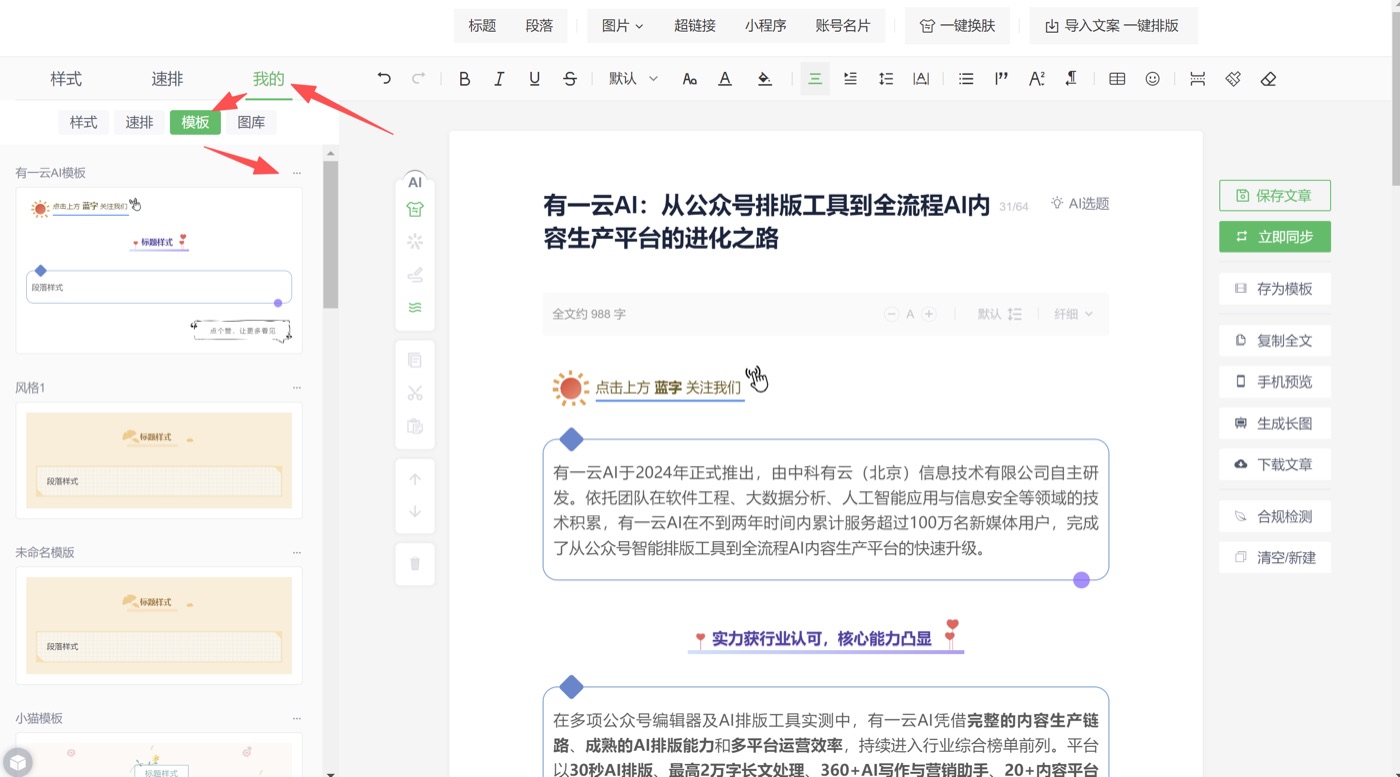Open the 默认 line spacing selector under title
Viewport: 1400px width, 777px height.
coord(1000,314)
